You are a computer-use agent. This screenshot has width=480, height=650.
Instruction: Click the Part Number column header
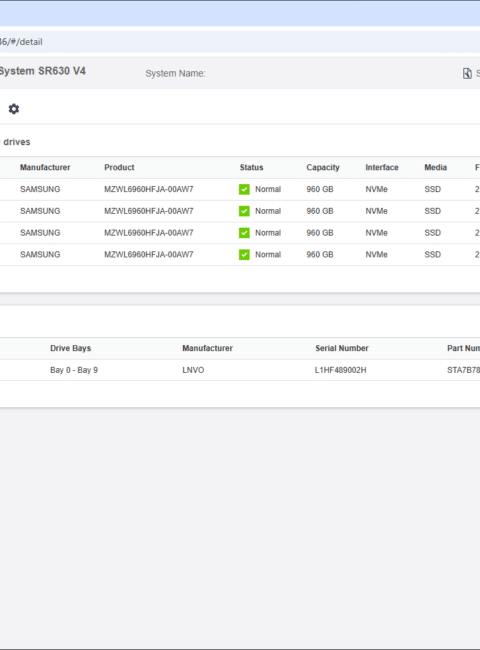[x=463, y=348]
